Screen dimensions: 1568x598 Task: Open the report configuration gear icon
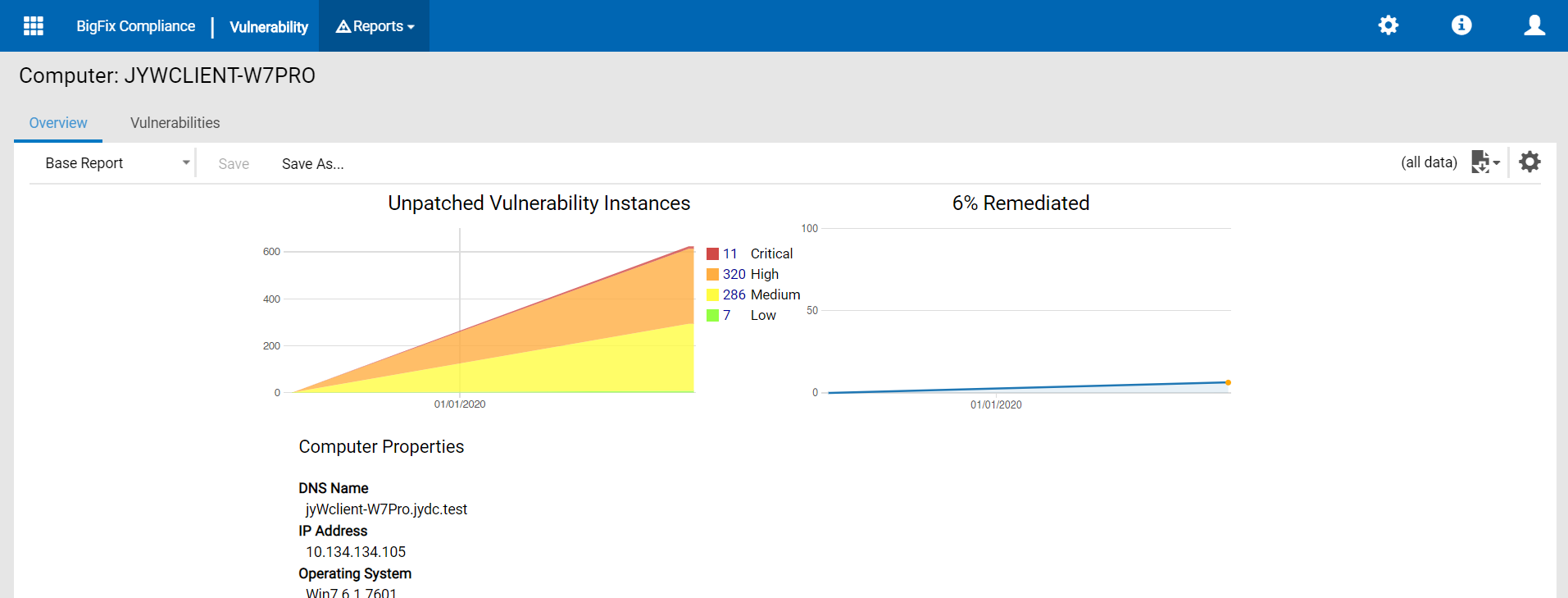click(1529, 162)
